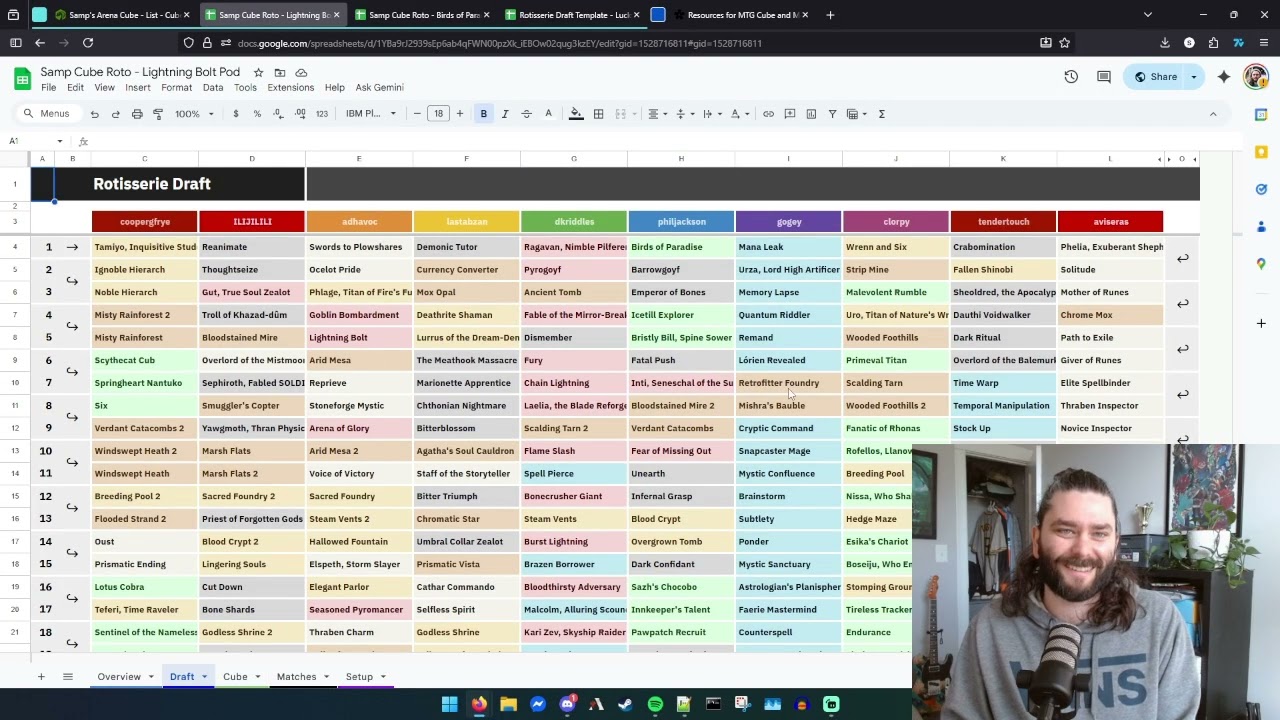Select the Reanimate cell
The width and height of the screenshot is (1280, 720).
(252, 247)
